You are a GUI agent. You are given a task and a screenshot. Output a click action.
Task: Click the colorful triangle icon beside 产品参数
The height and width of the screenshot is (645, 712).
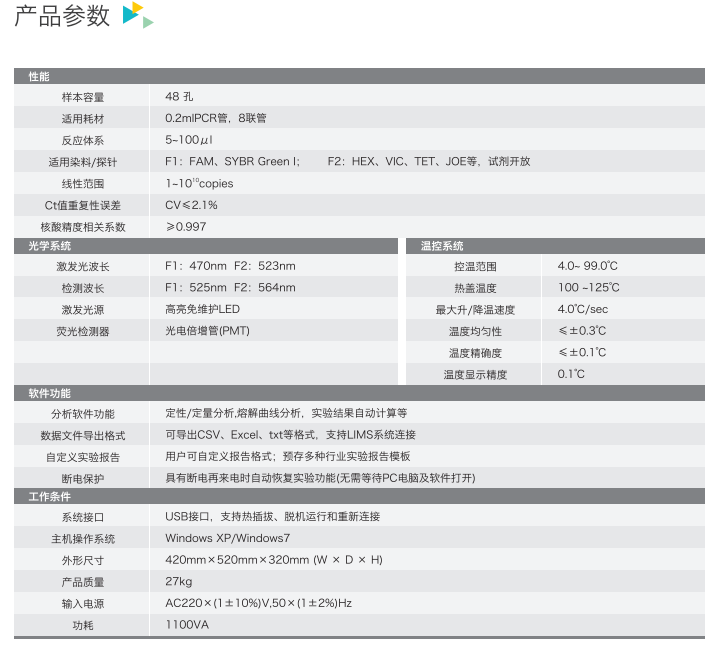(x=137, y=15)
